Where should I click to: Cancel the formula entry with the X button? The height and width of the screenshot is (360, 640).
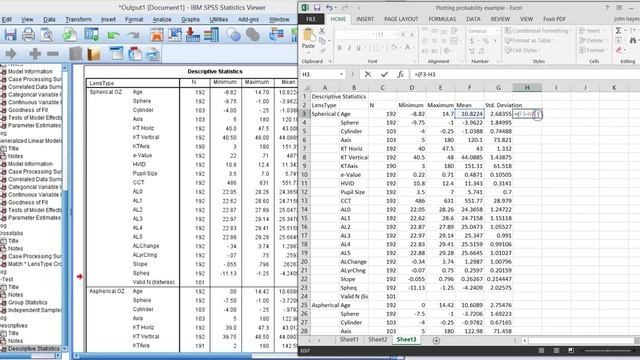click(368, 74)
